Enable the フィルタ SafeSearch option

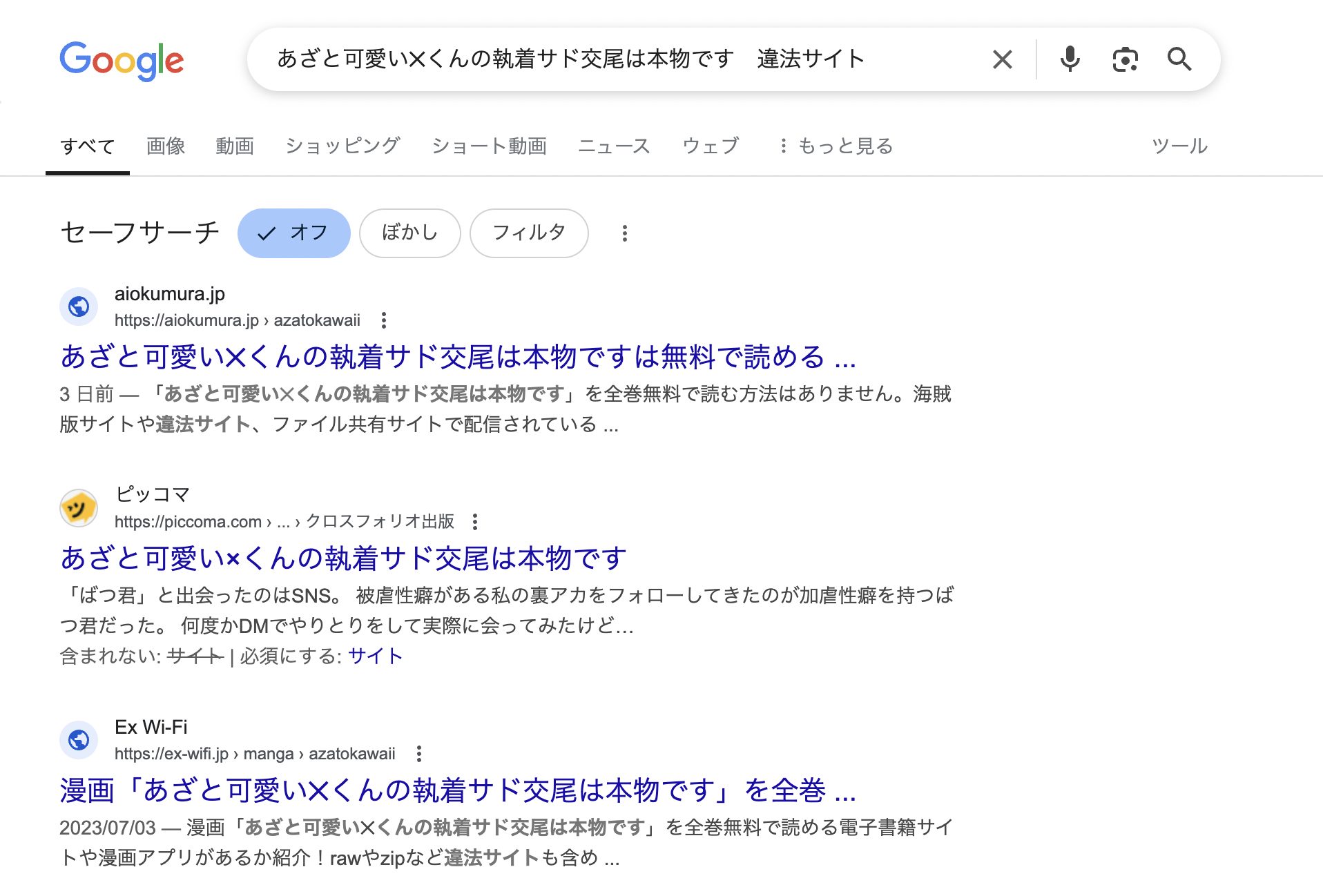coord(529,233)
